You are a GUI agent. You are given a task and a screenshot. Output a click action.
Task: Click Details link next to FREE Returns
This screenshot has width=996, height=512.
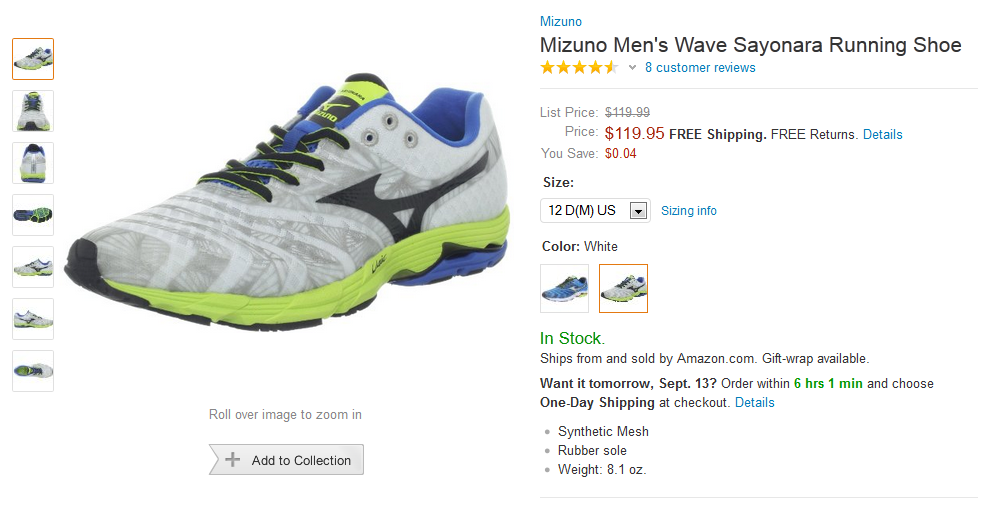coord(882,134)
